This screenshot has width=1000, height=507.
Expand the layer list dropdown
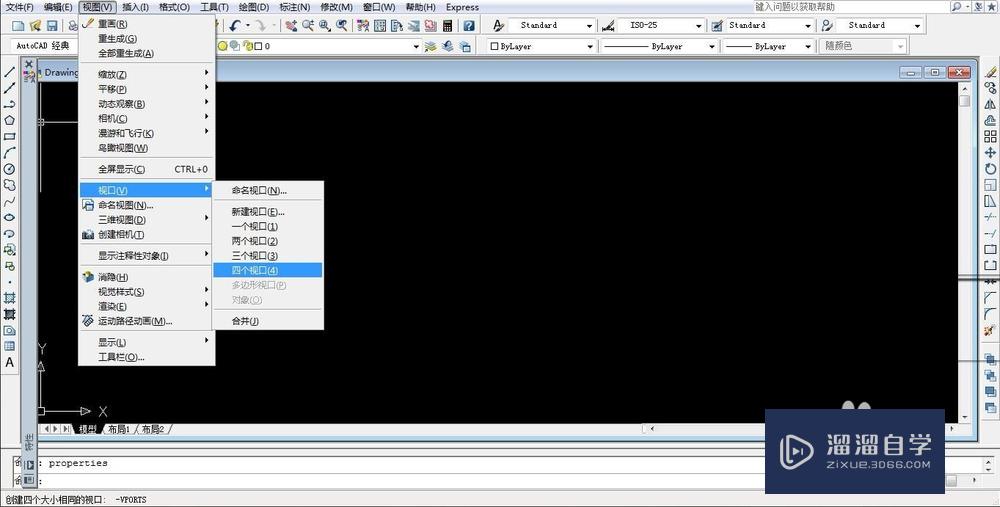(416, 46)
